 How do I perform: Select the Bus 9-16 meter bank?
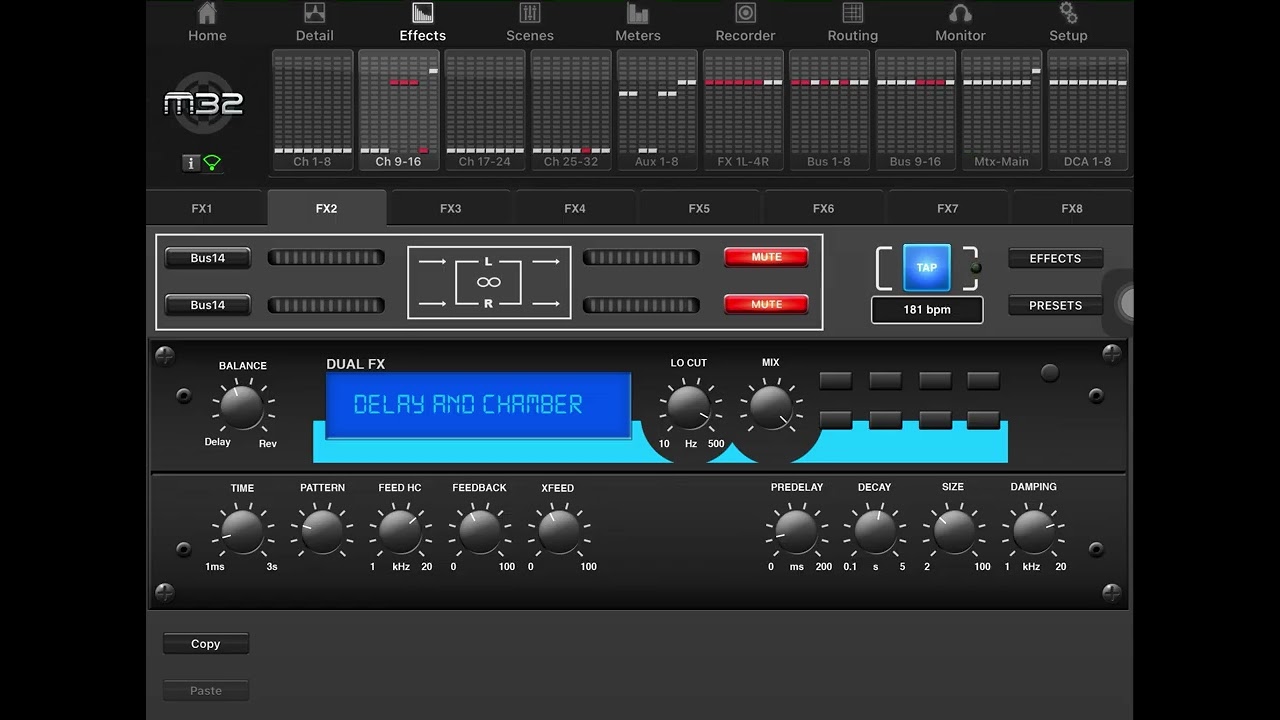pyautogui.click(x=915, y=110)
